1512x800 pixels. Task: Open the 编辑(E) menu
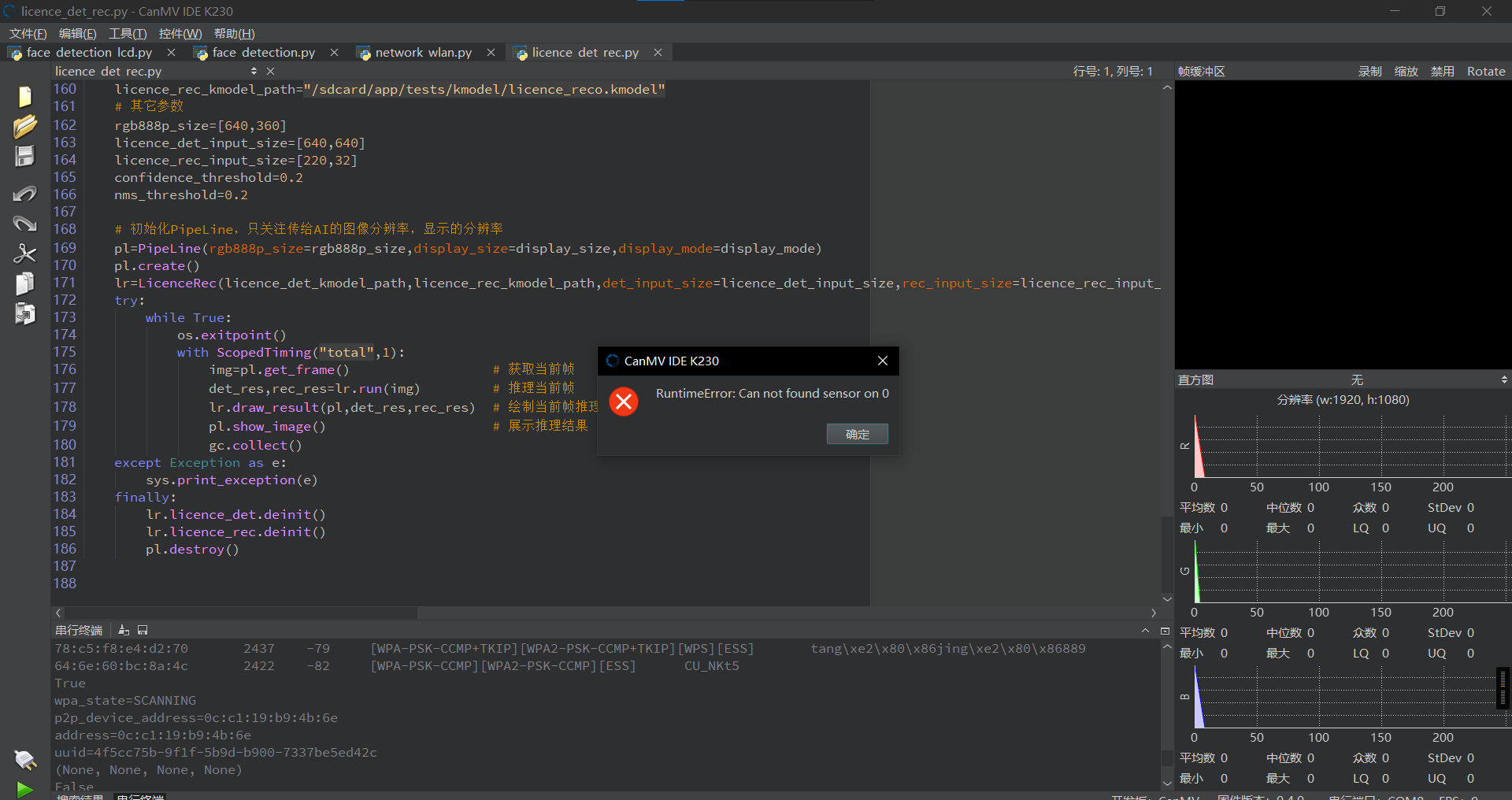tap(77, 33)
